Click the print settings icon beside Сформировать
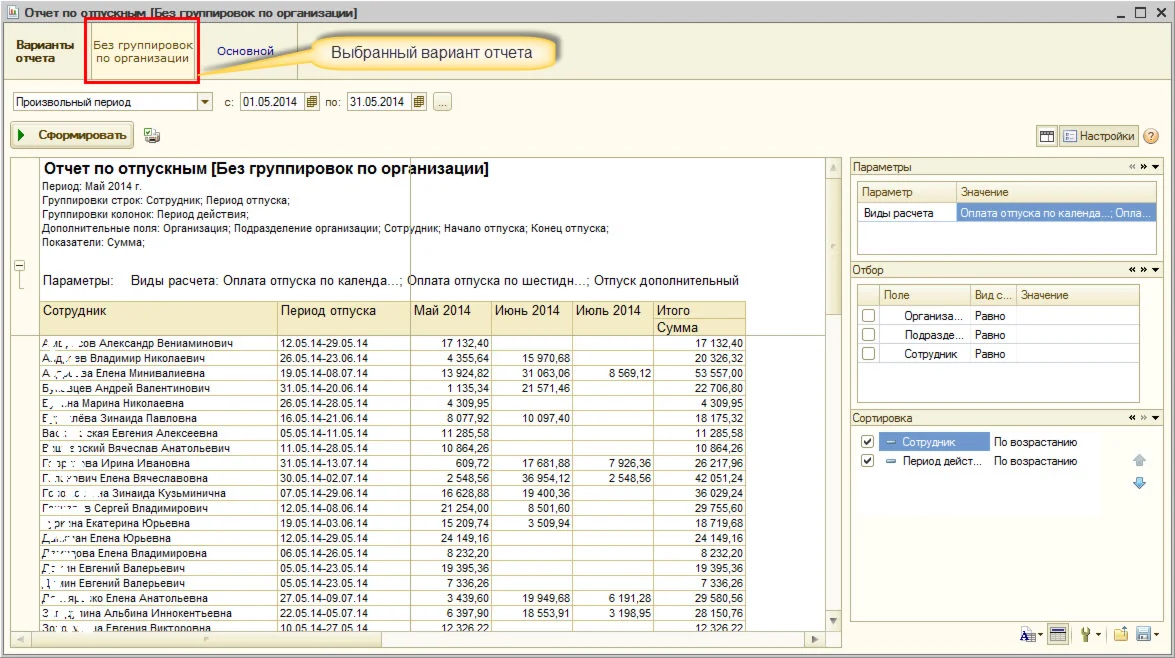The width and height of the screenshot is (1175, 658). pyautogui.click(x=152, y=136)
